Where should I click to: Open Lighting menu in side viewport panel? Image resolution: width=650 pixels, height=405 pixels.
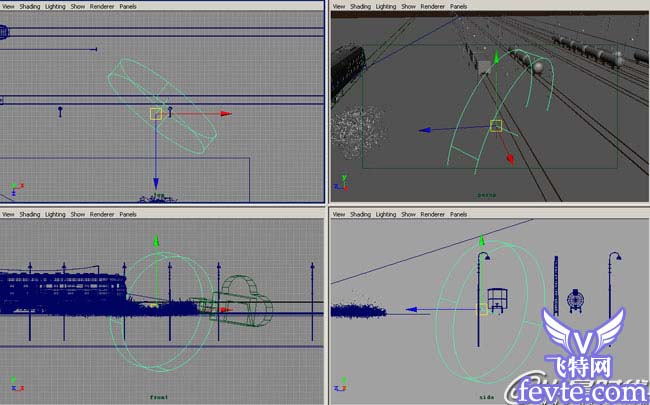(x=386, y=214)
